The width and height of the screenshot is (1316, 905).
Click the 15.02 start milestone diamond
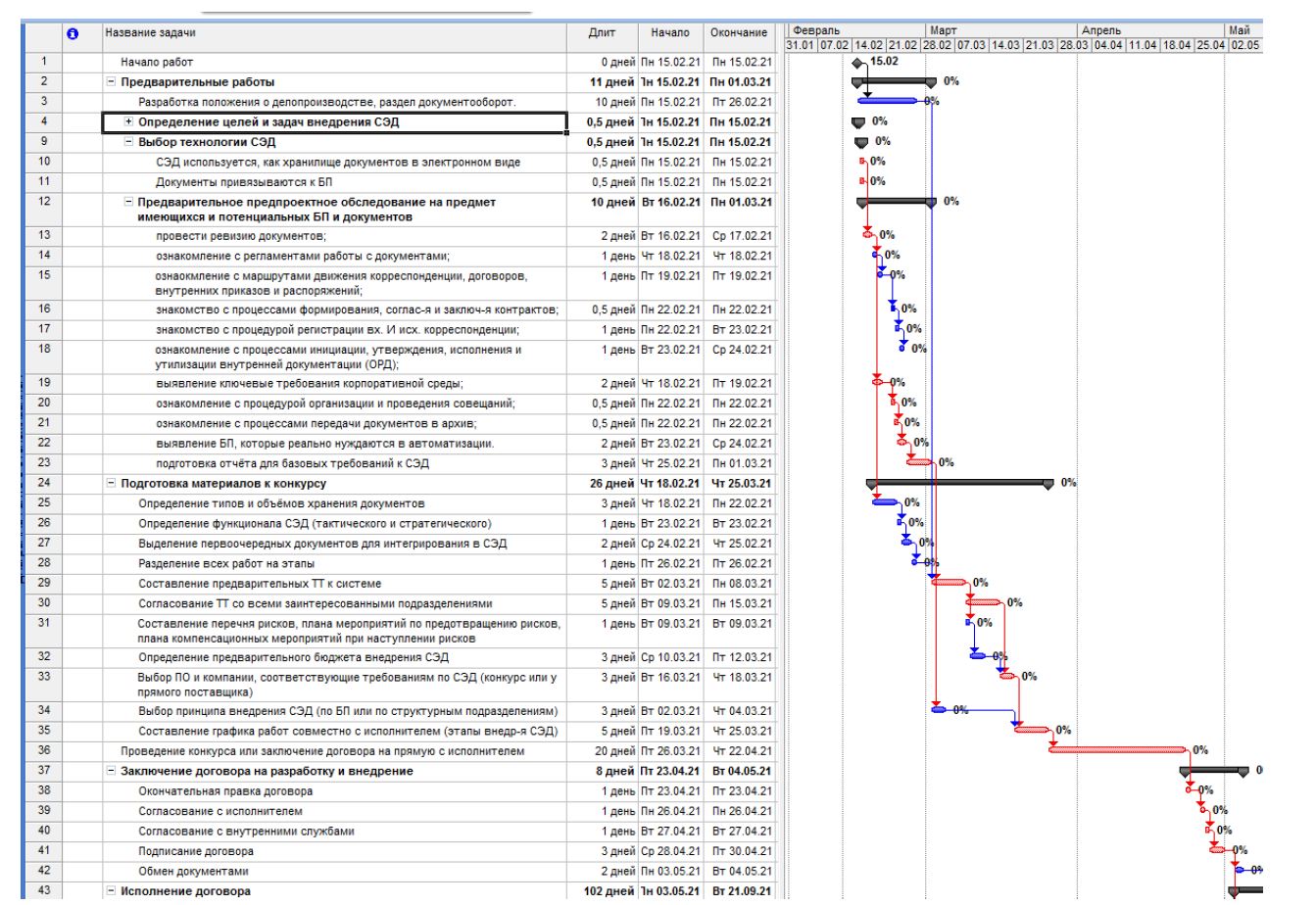click(859, 62)
